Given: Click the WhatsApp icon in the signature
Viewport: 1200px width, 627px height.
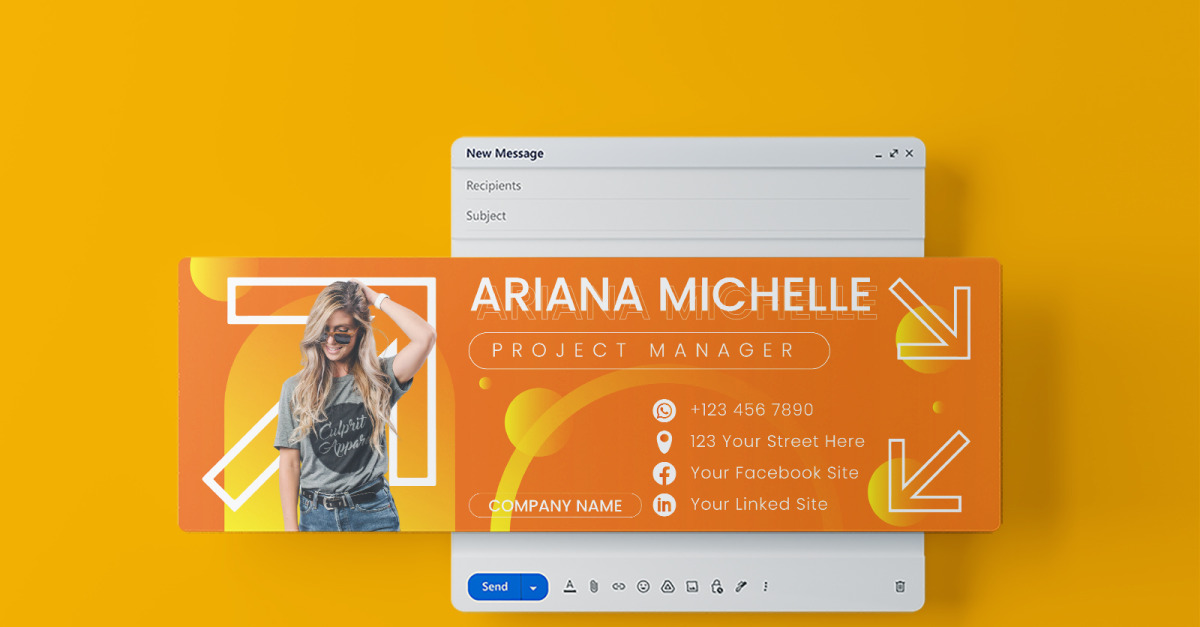Looking at the screenshot, I should tap(664, 410).
